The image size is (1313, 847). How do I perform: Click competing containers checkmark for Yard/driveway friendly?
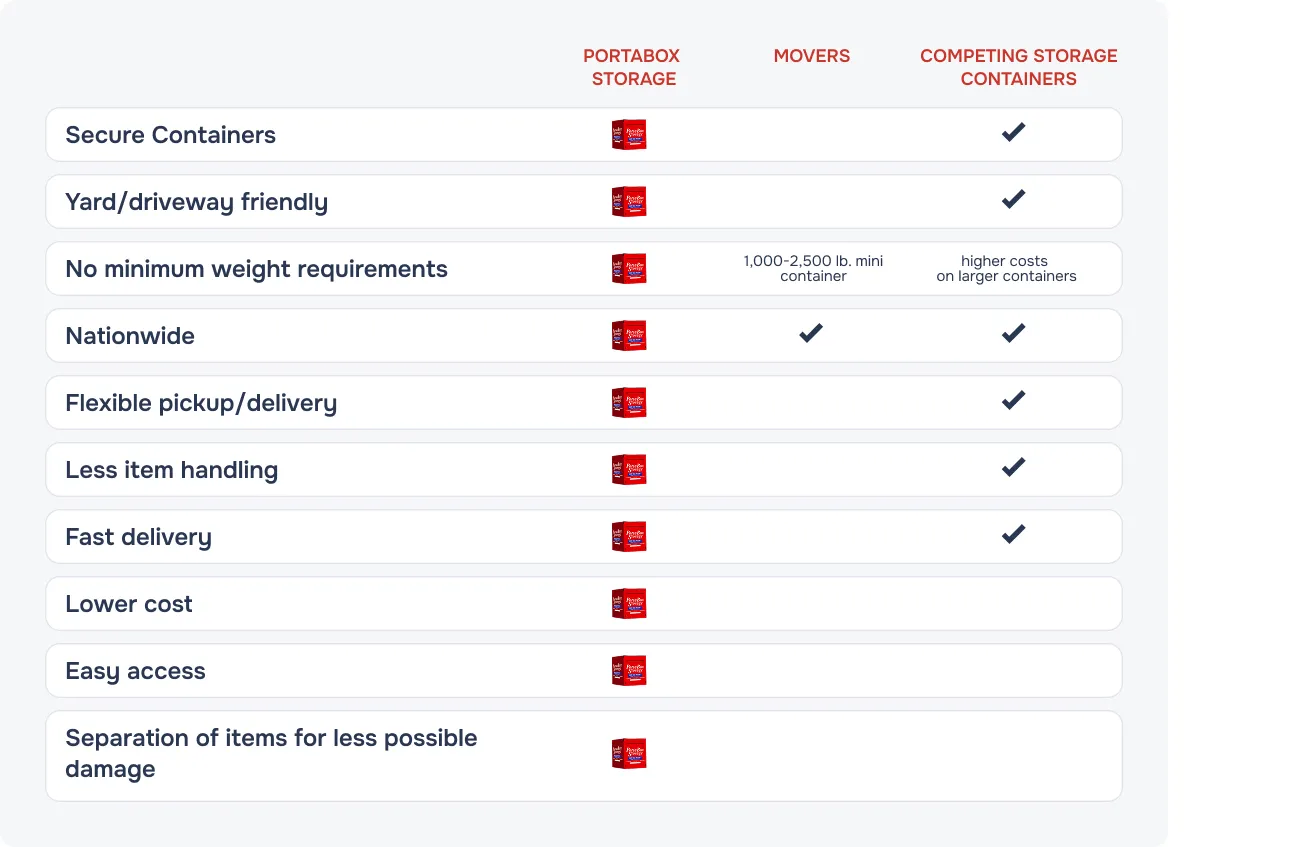[x=1013, y=199]
